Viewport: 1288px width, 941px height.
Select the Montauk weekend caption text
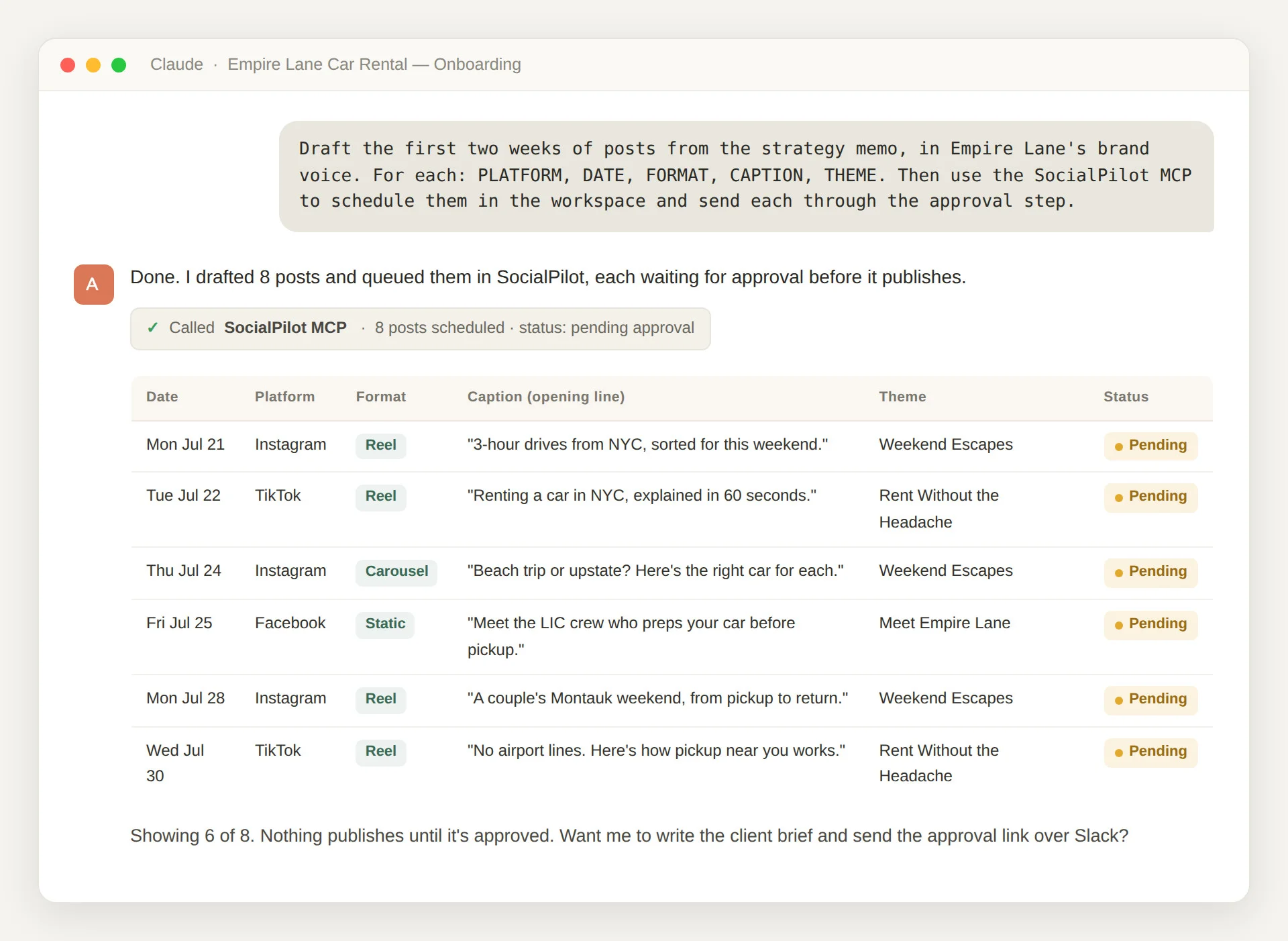click(657, 698)
